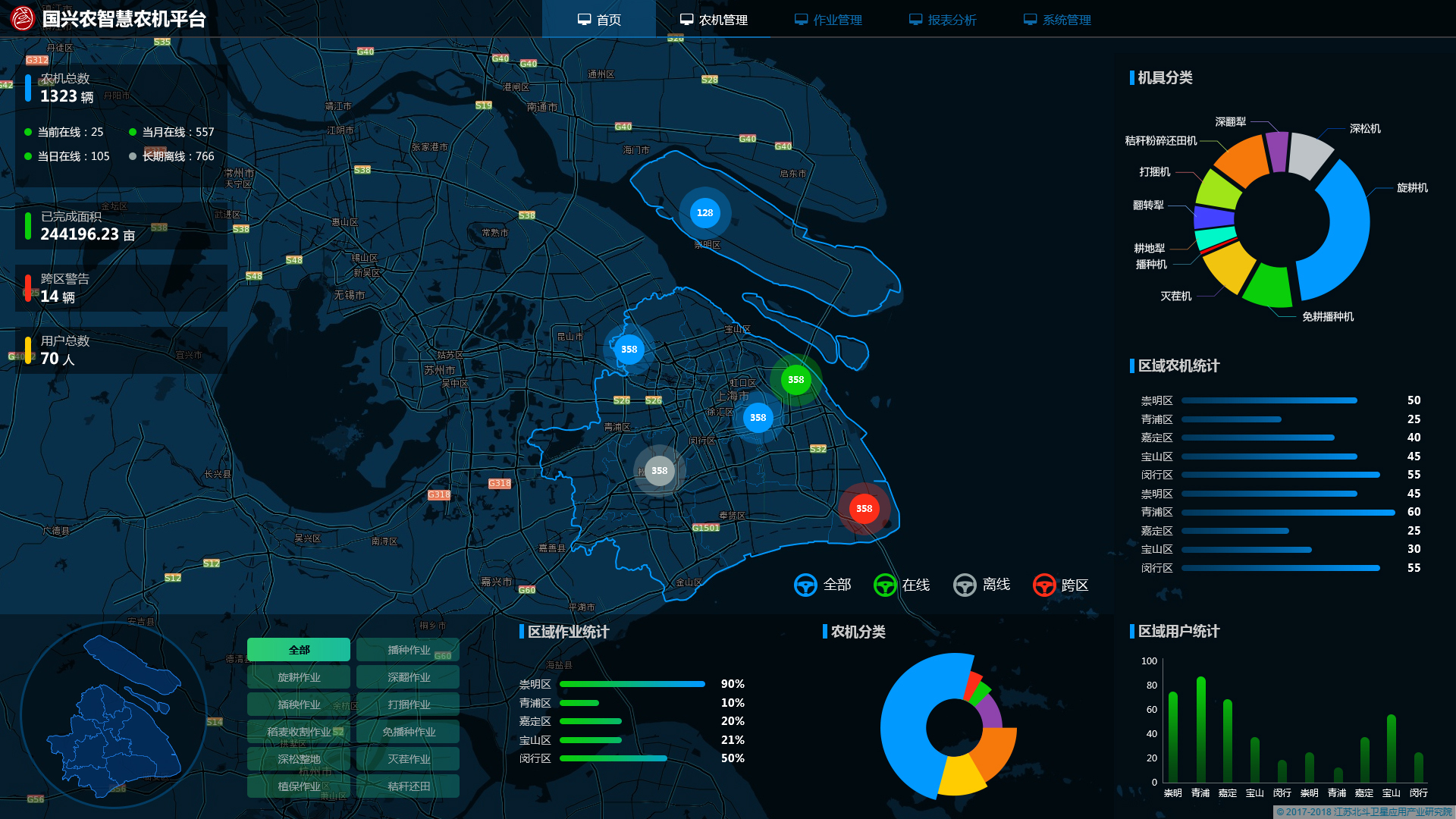Click the red platform logo icon
The height and width of the screenshot is (819, 1456).
(x=23, y=18)
